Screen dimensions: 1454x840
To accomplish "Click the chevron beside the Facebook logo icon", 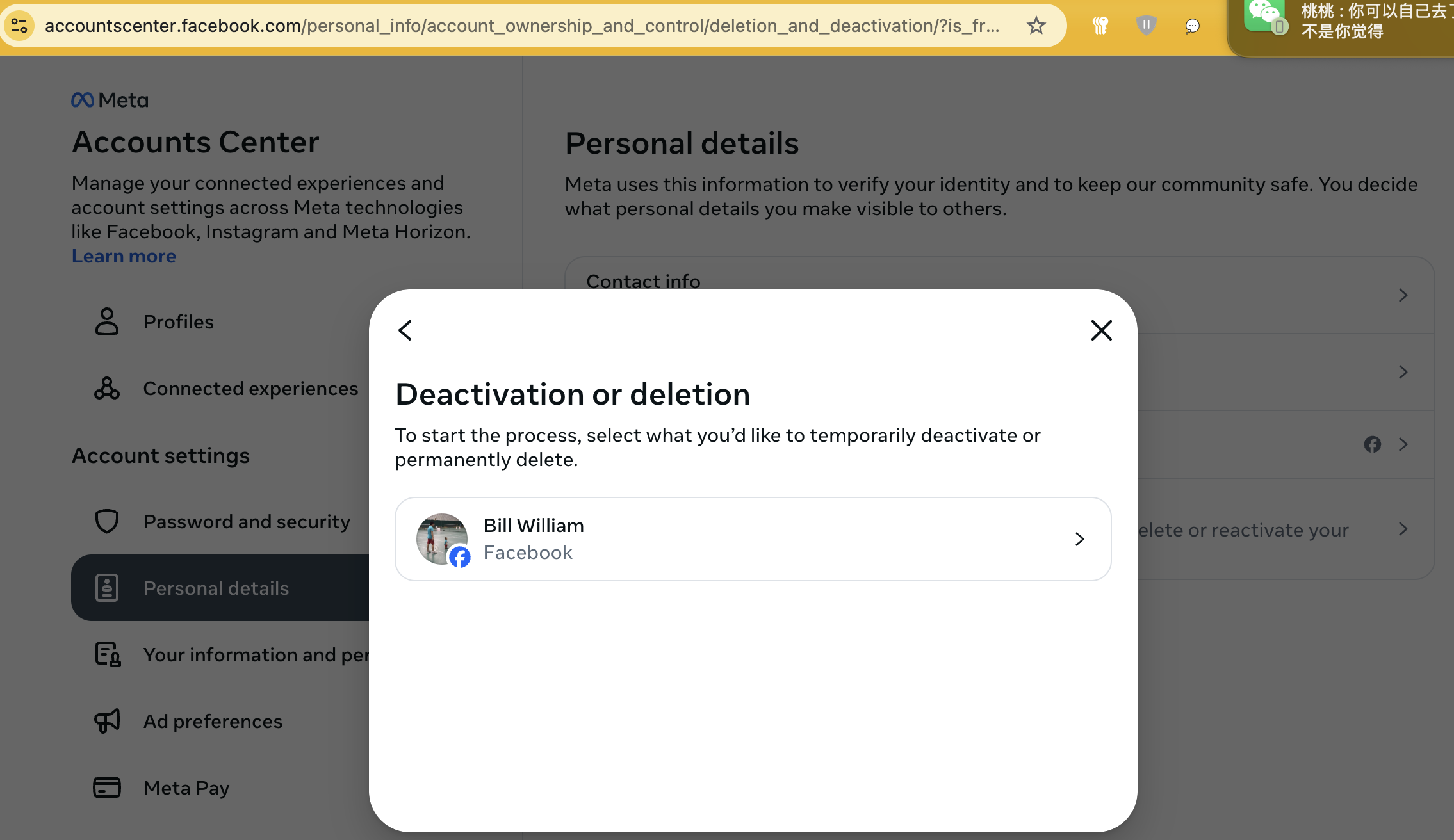I will point(1403,444).
